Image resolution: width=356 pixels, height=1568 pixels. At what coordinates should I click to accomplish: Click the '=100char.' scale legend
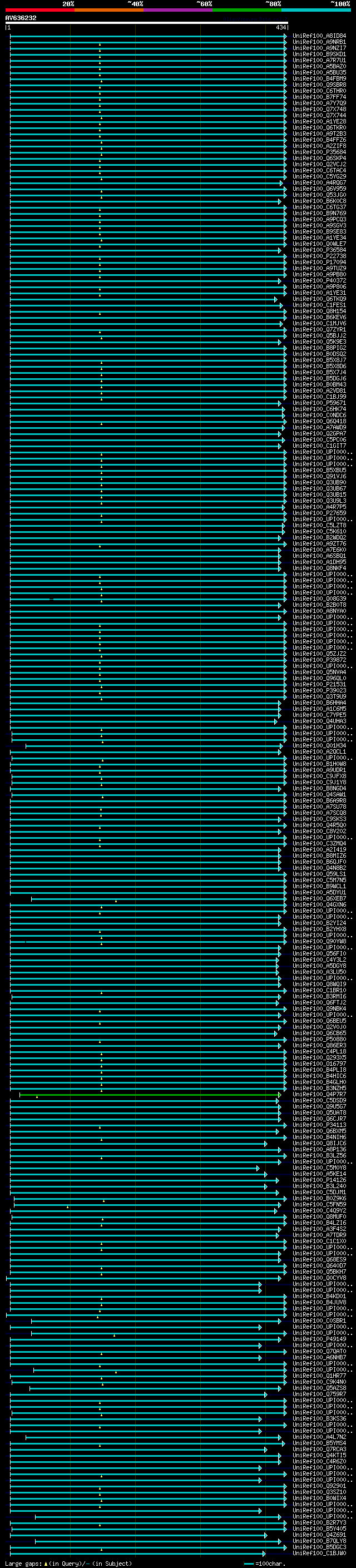(264, 1564)
